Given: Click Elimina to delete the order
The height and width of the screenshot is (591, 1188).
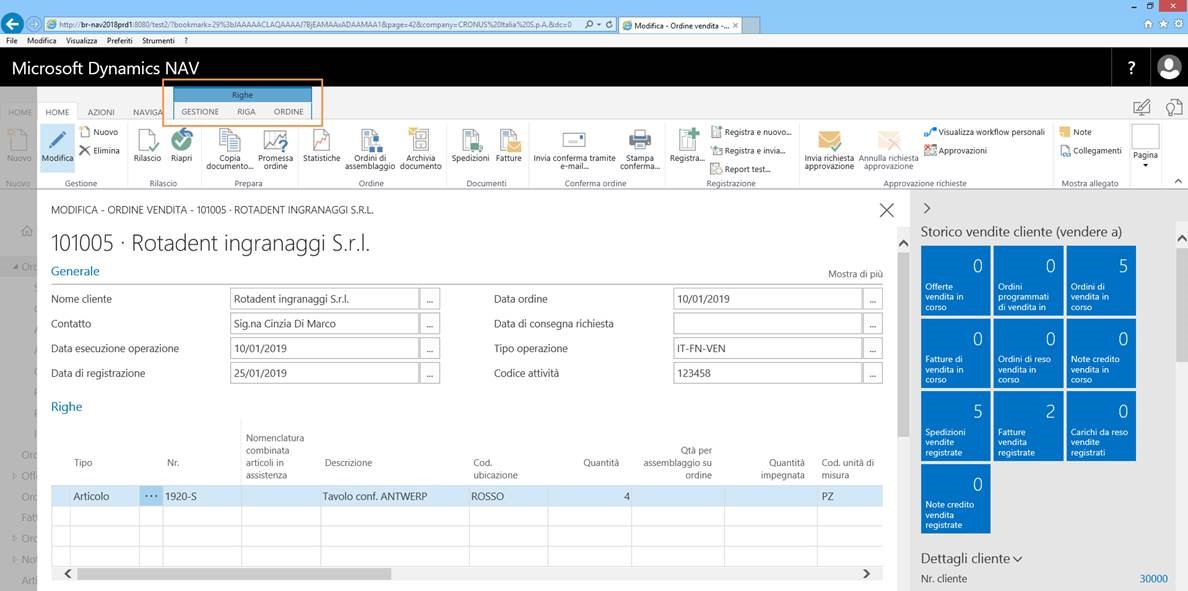Looking at the screenshot, I should click(x=99, y=150).
